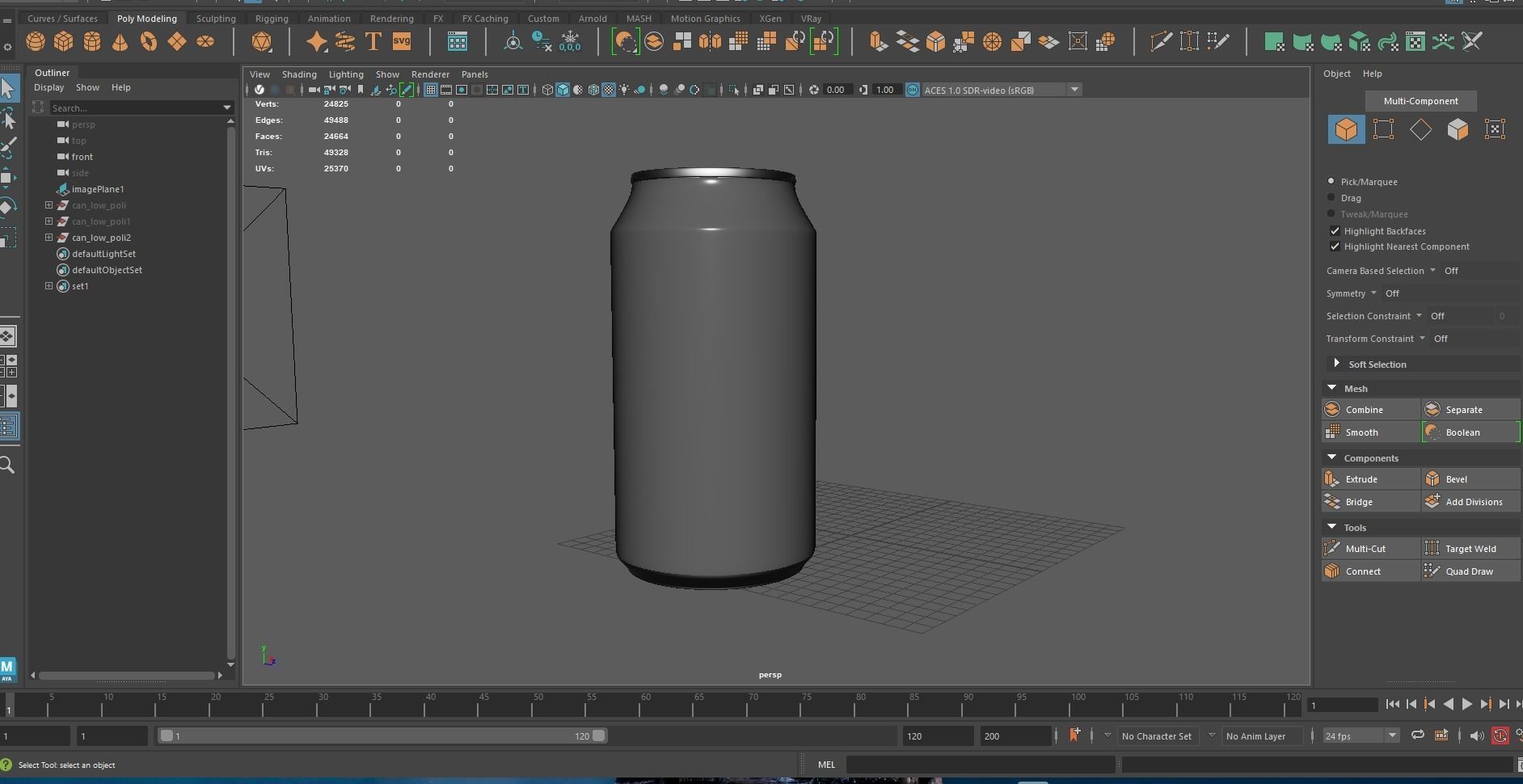This screenshot has height=784, width=1523.
Task: Expand Soft Selection section
Action: click(1336, 364)
